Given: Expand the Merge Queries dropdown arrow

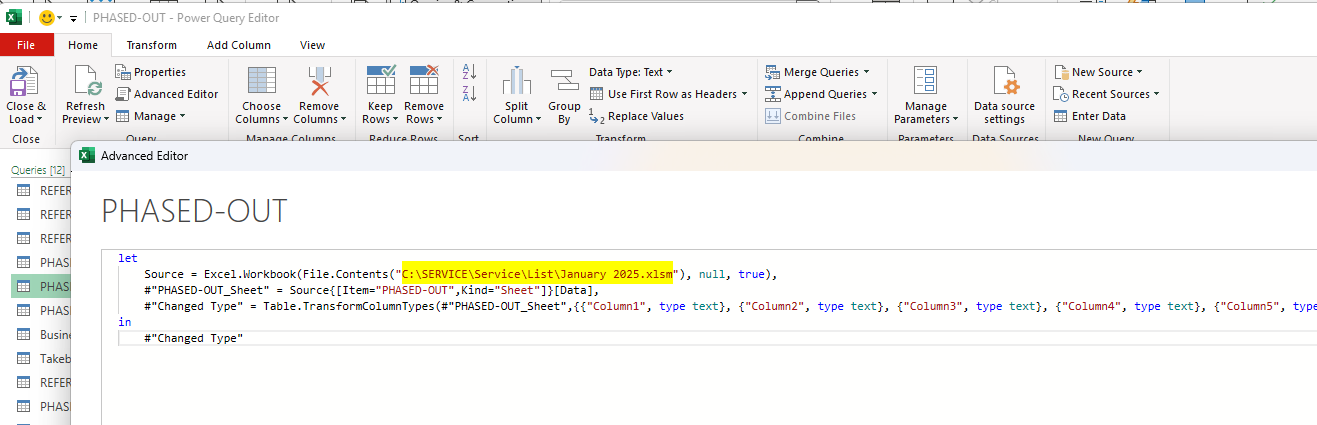Looking at the screenshot, I should (x=866, y=72).
